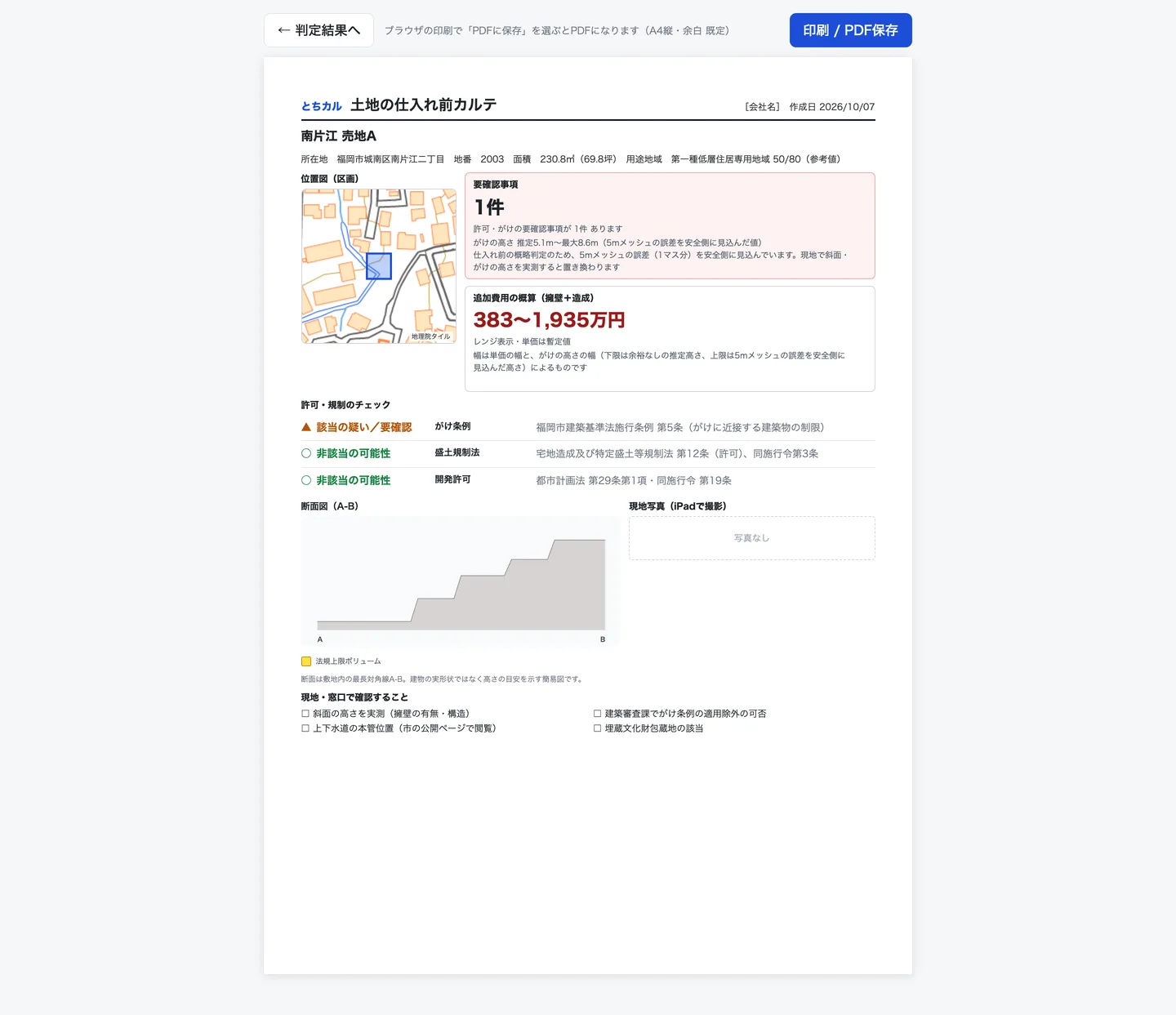The height and width of the screenshot is (1015, 1176).
Task: Click 非該当の可能性 in the 盛土規制法 row
Action: click(x=354, y=453)
